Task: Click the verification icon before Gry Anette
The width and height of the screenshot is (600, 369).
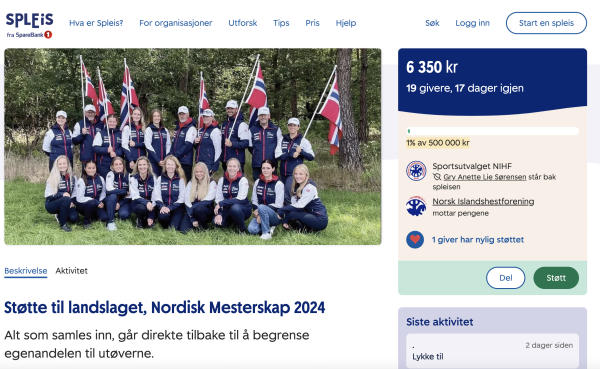Action: click(x=437, y=177)
